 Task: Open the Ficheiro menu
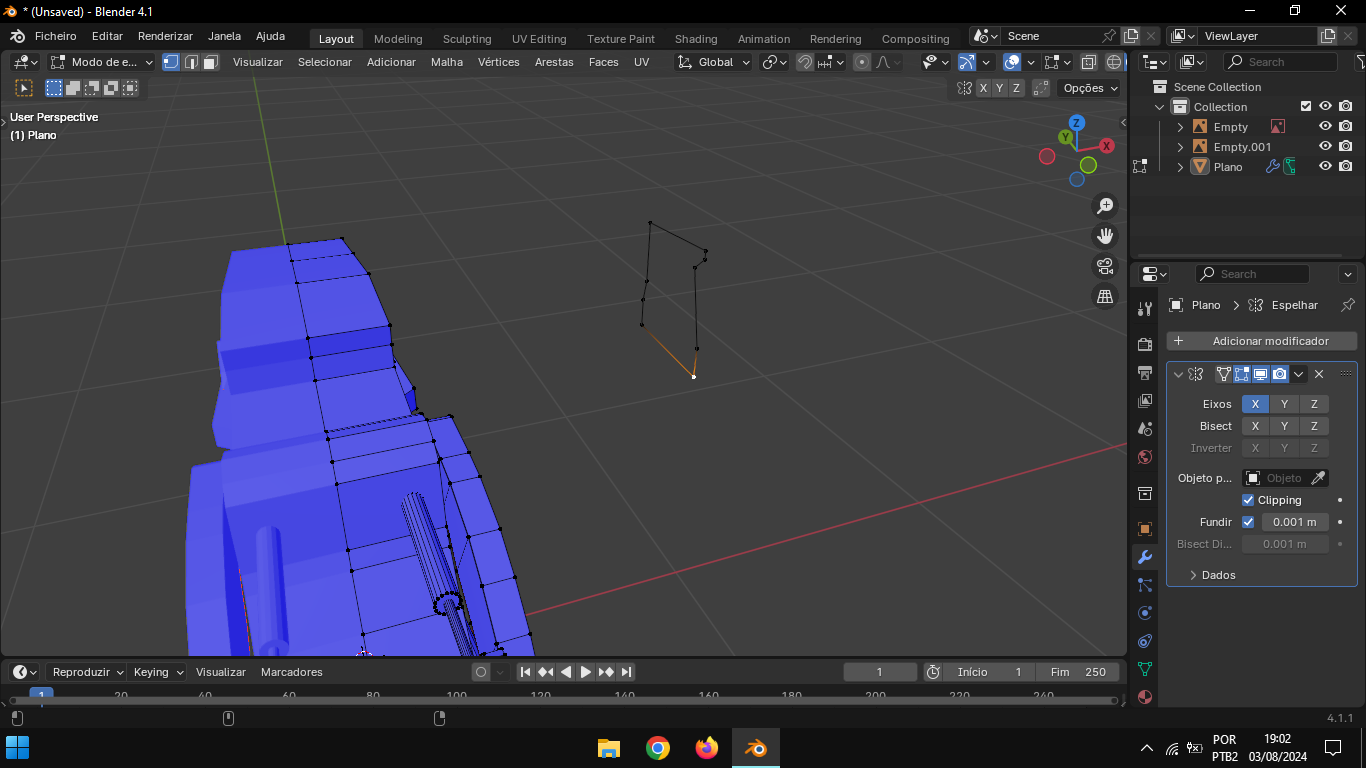55,36
